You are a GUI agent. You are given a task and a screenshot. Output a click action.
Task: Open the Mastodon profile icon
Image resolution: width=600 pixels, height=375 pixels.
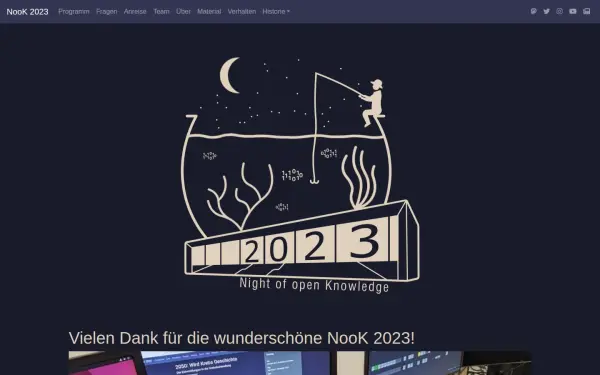(x=533, y=11)
